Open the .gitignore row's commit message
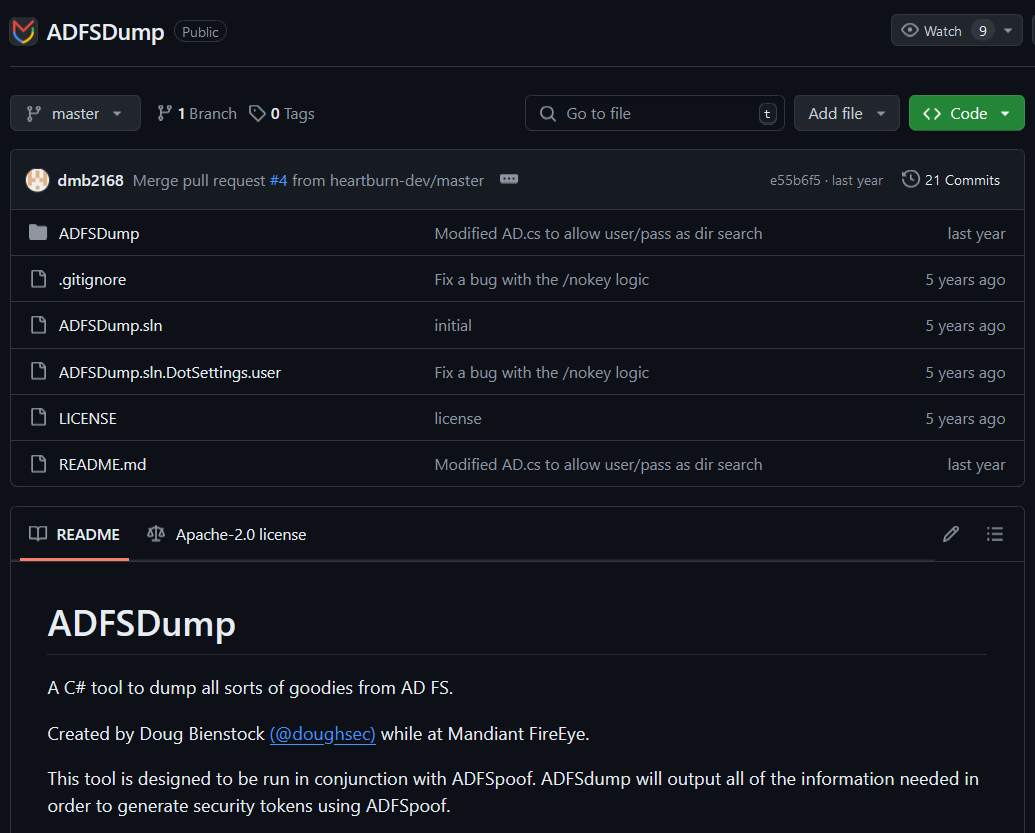 [x=541, y=280]
